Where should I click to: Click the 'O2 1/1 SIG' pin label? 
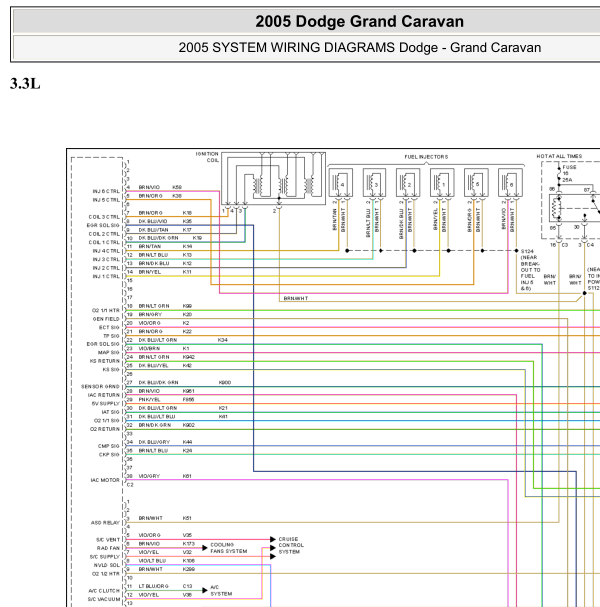[x=107, y=420]
